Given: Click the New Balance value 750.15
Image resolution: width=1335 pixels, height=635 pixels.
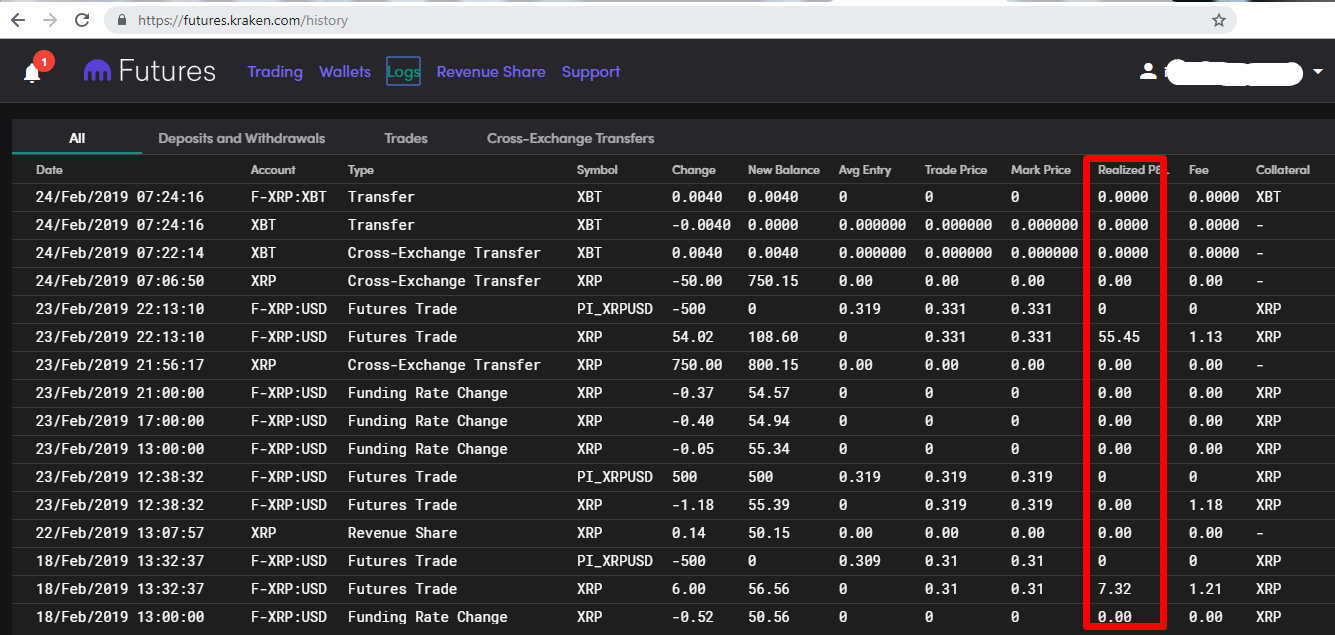Looking at the screenshot, I should point(773,281).
